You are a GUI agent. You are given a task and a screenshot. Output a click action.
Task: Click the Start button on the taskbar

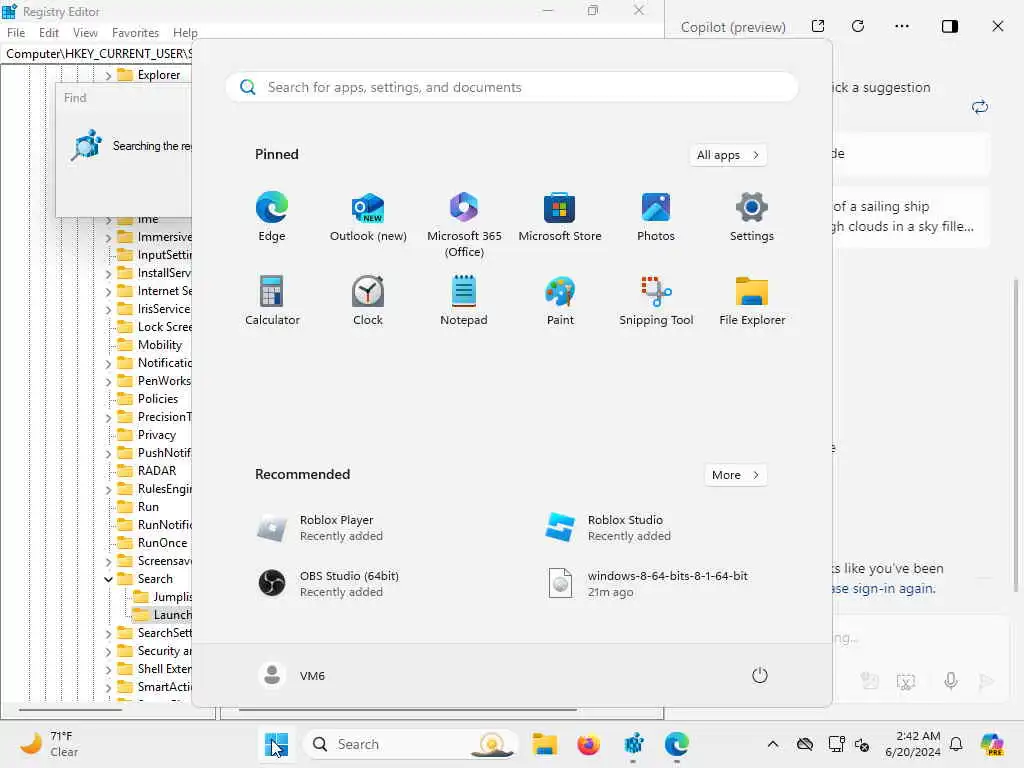click(276, 744)
